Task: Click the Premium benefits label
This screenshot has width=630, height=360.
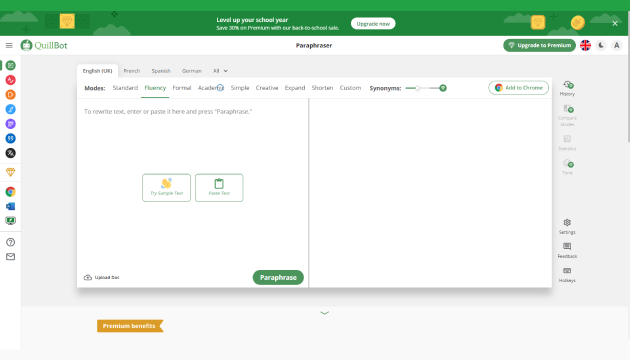Action: coord(130,326)
